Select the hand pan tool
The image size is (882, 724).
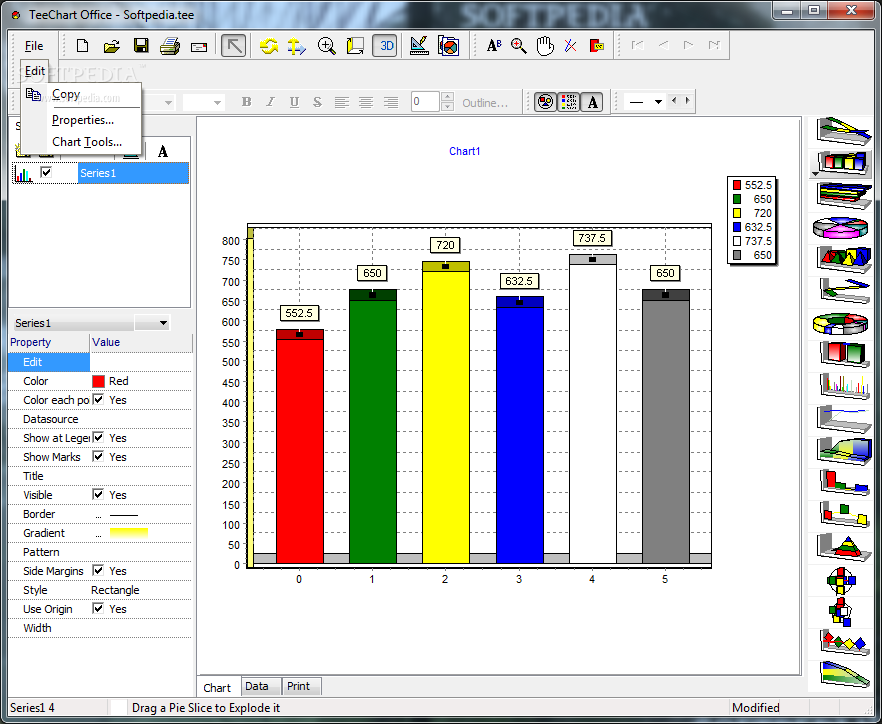tap(544, 46)
